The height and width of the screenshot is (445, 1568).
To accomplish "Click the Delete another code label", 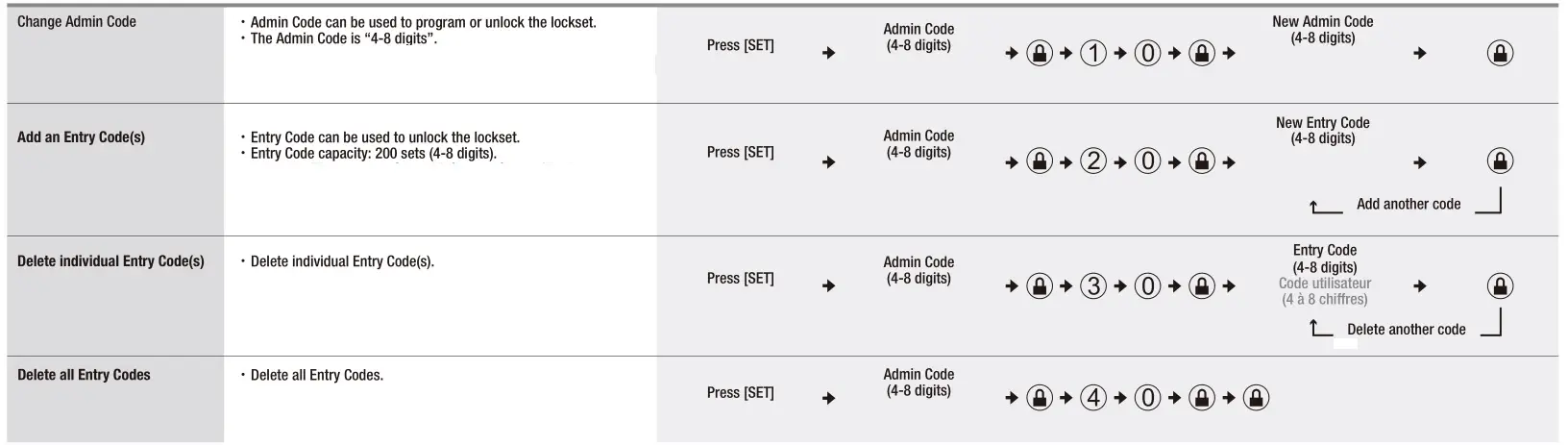I will 1406,330.
